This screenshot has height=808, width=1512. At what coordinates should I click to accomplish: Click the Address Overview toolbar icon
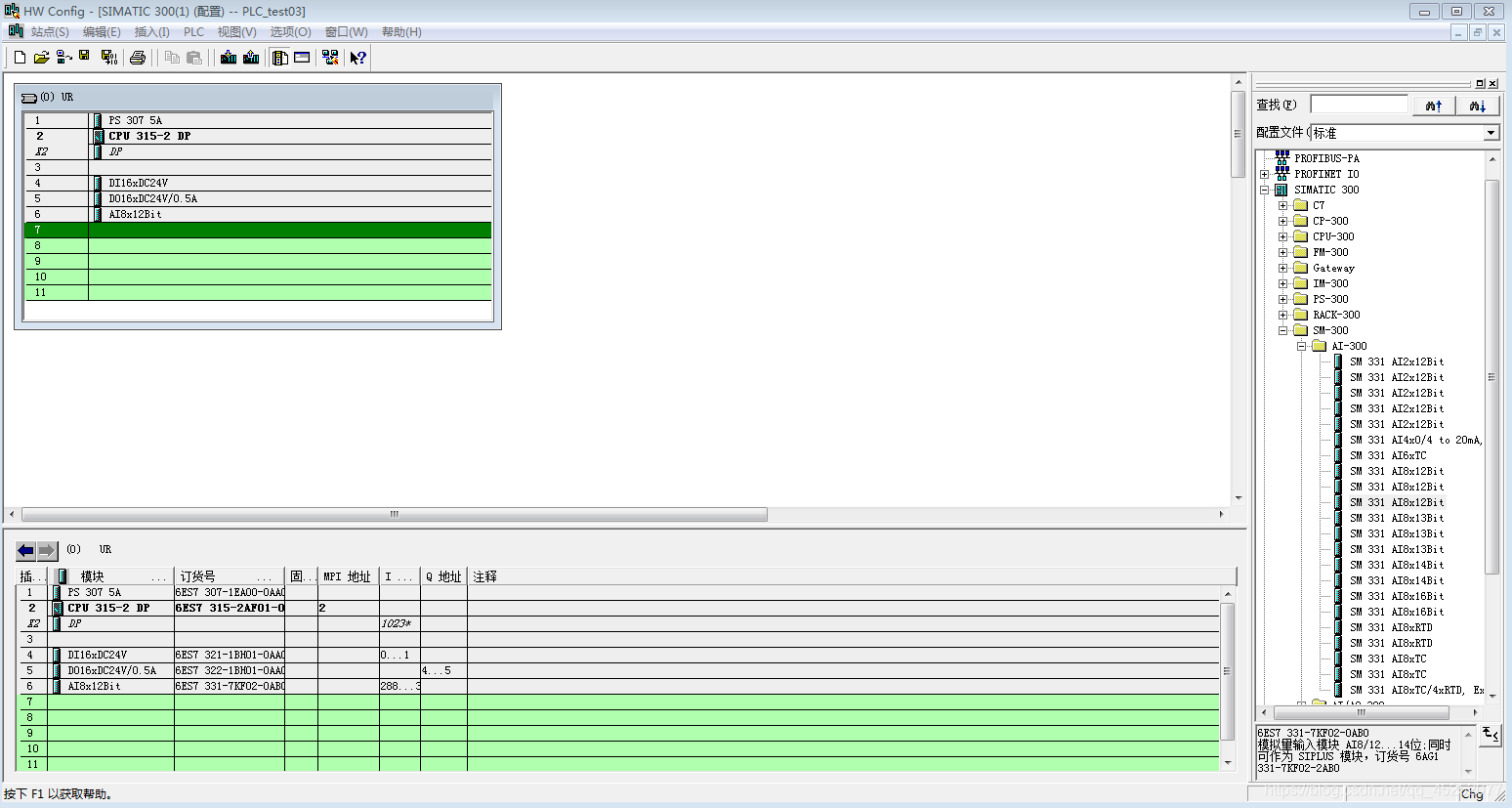coord(302,58)
